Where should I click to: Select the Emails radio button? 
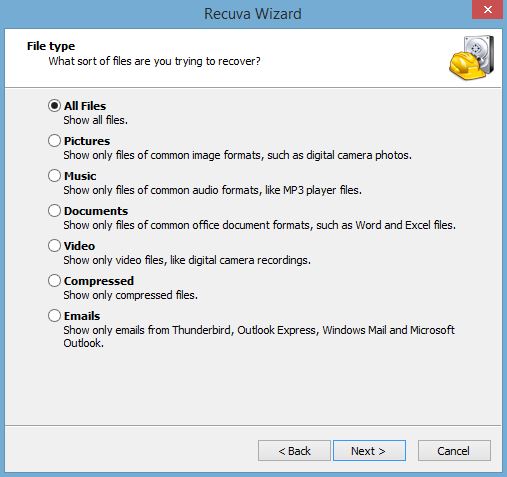[x=54, y=316]
